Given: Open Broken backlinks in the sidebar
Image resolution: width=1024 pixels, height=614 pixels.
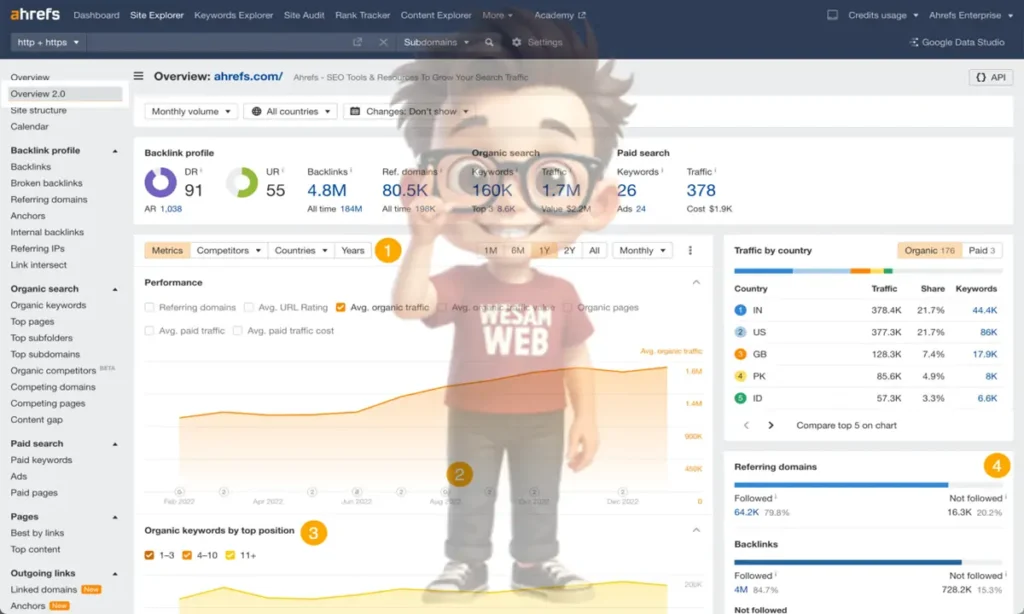Looking at the screenshot, I should (x=46, y=183).
